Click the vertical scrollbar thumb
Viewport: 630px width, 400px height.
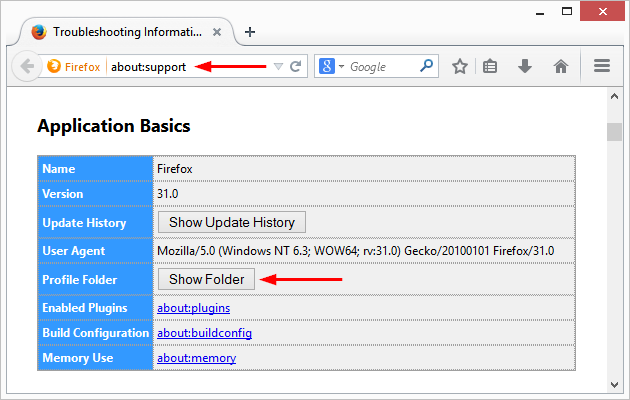pos(614,132)
